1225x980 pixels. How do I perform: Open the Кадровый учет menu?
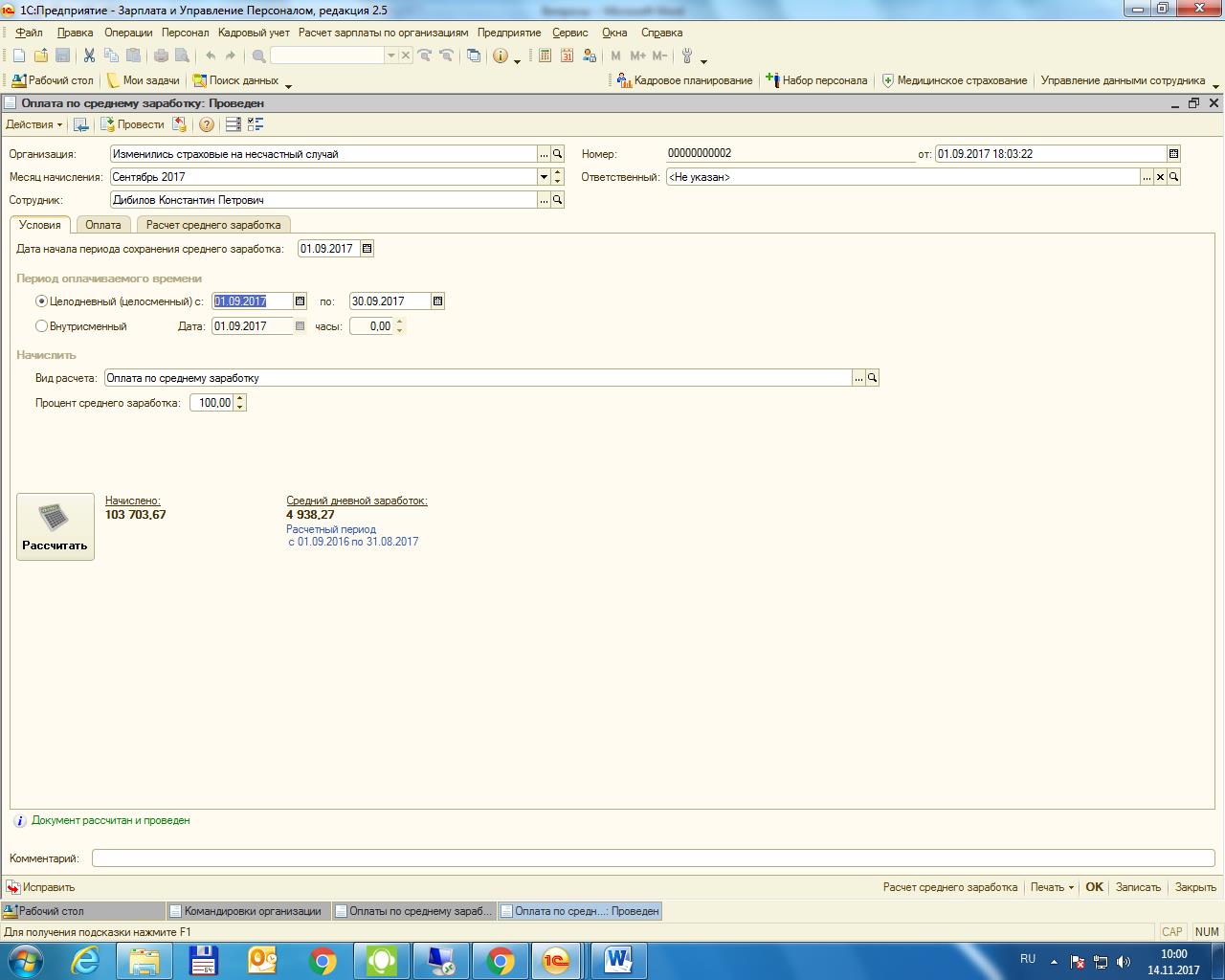(x=254, y=33)
